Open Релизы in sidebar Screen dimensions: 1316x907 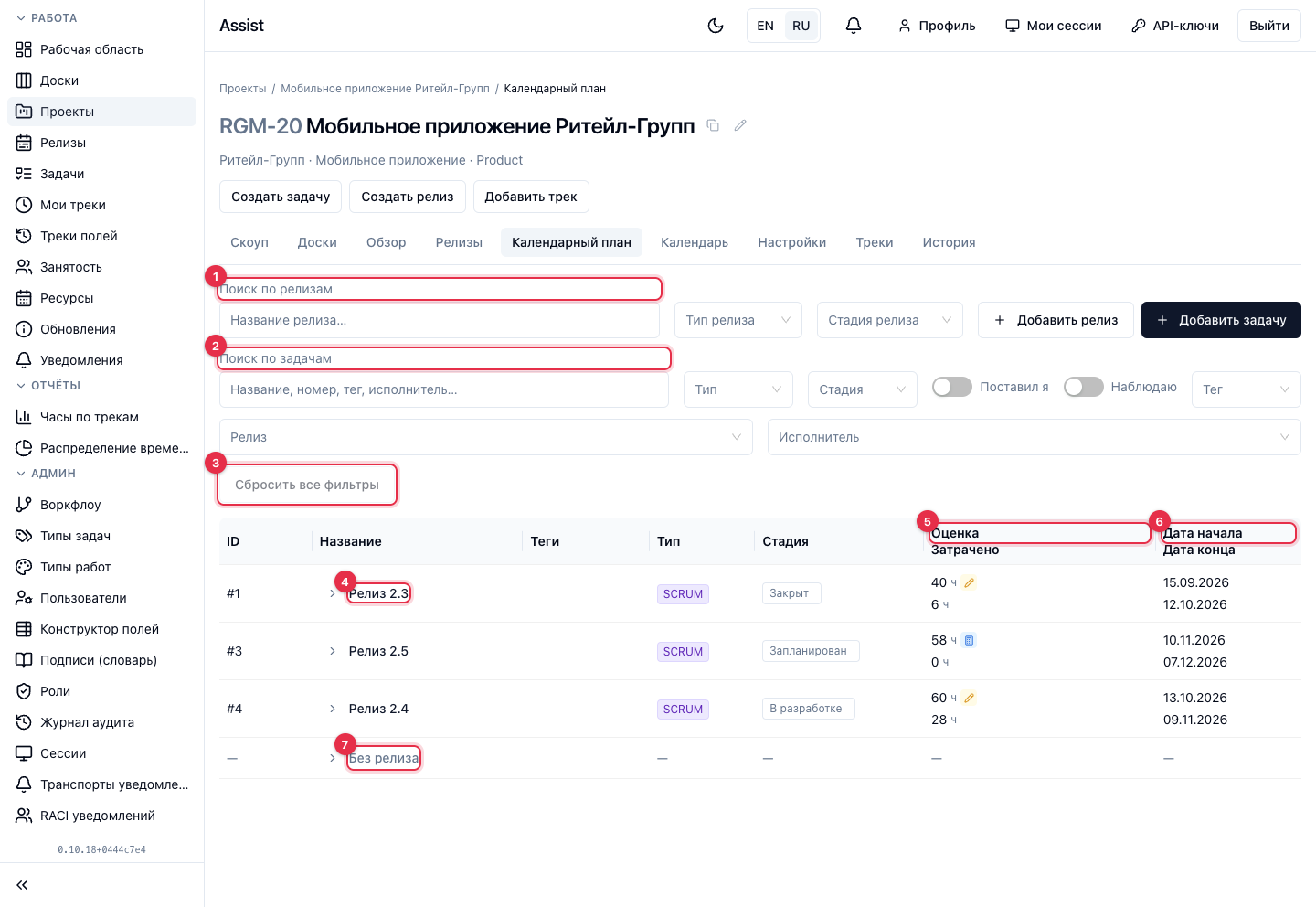point(101,143)
